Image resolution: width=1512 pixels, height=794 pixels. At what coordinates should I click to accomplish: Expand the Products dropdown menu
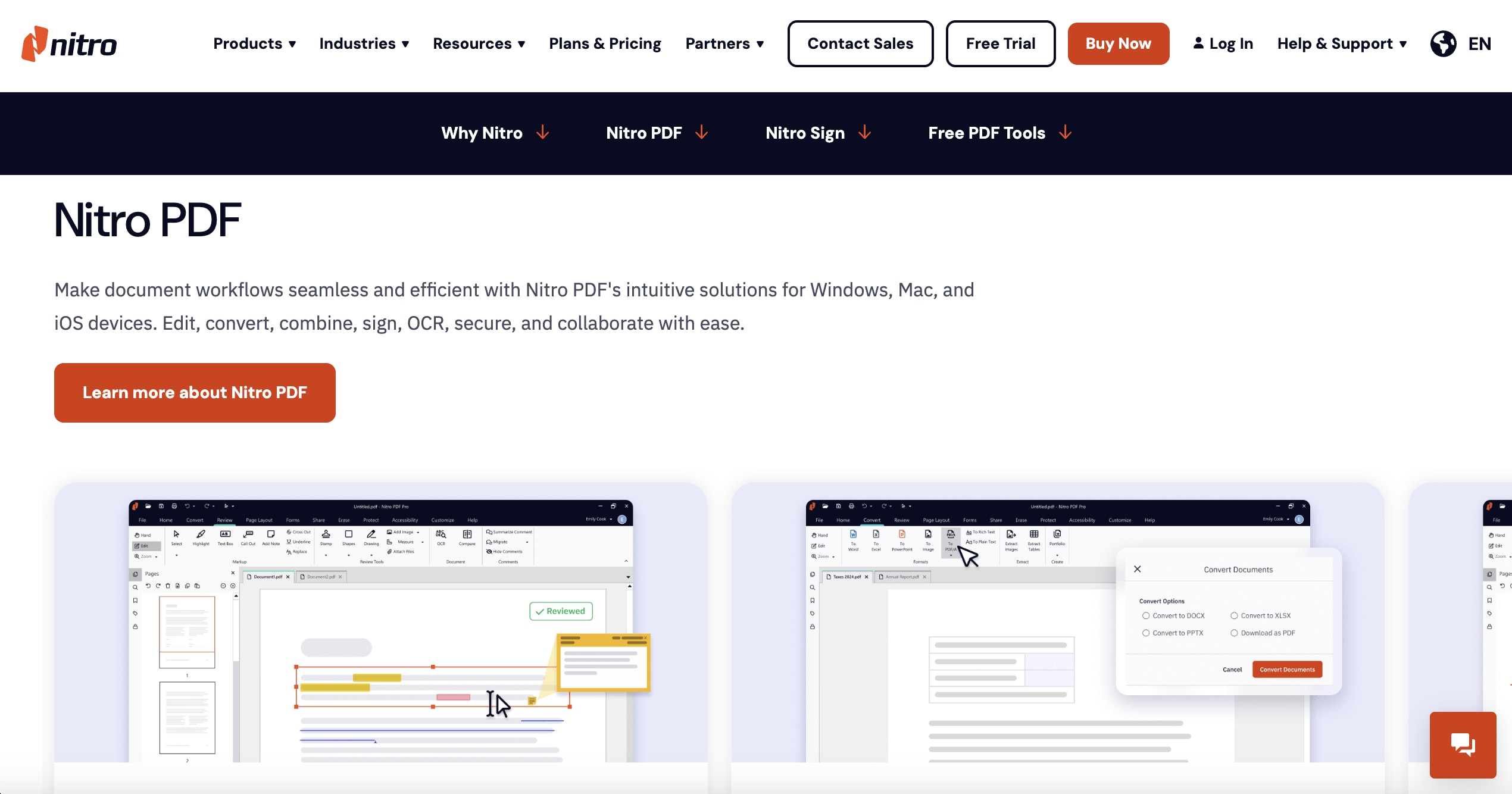(255, 43)
